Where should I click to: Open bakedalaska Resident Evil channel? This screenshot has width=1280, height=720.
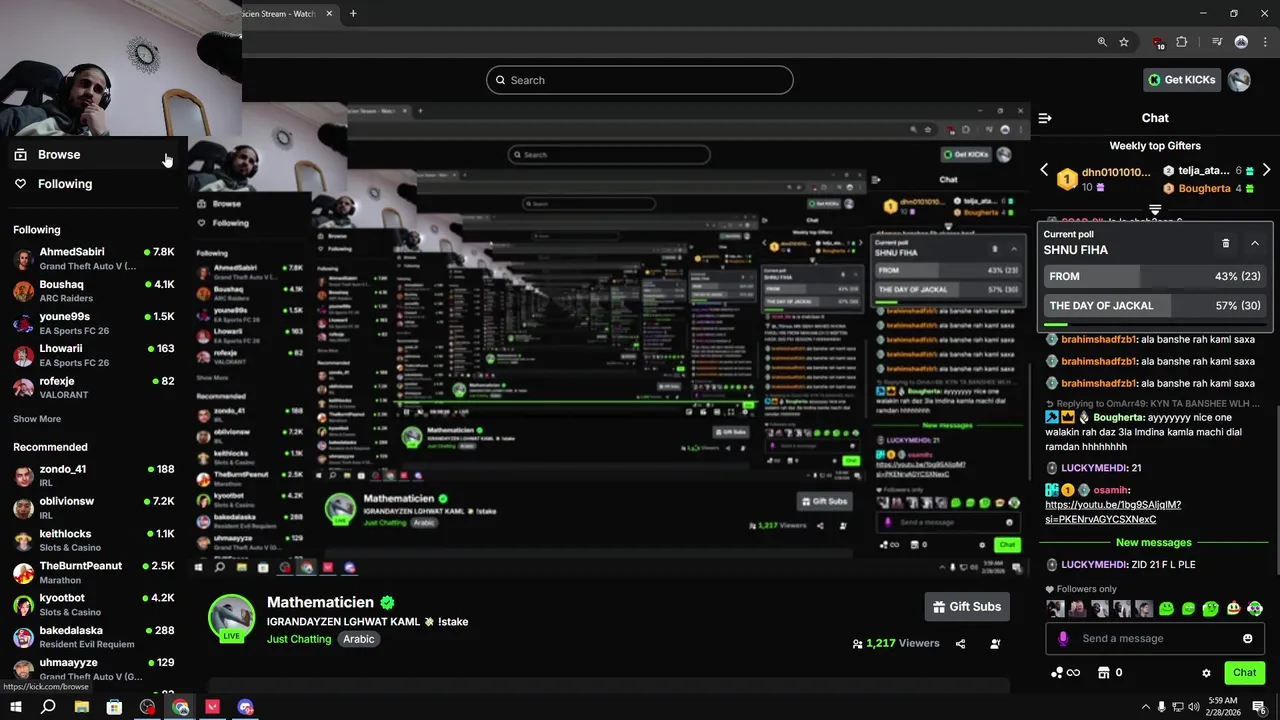[x=94, y=637]
